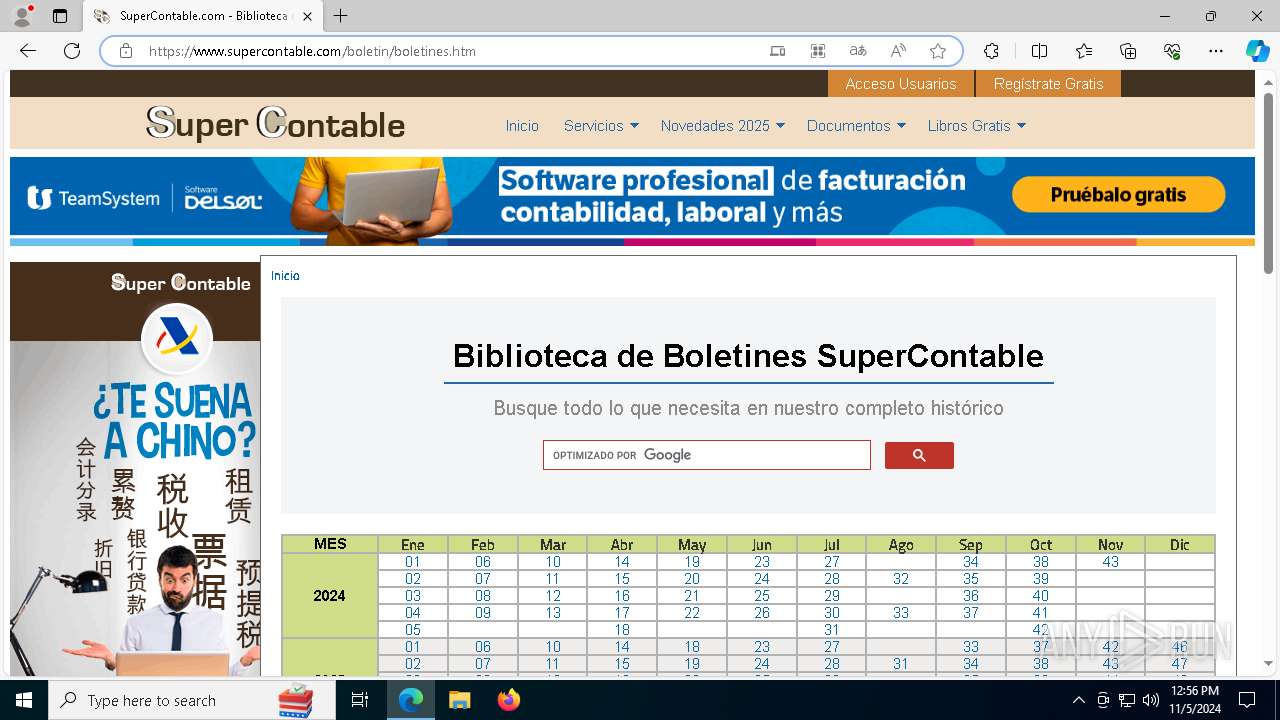Add this page to favorites star

pos(938,51)
